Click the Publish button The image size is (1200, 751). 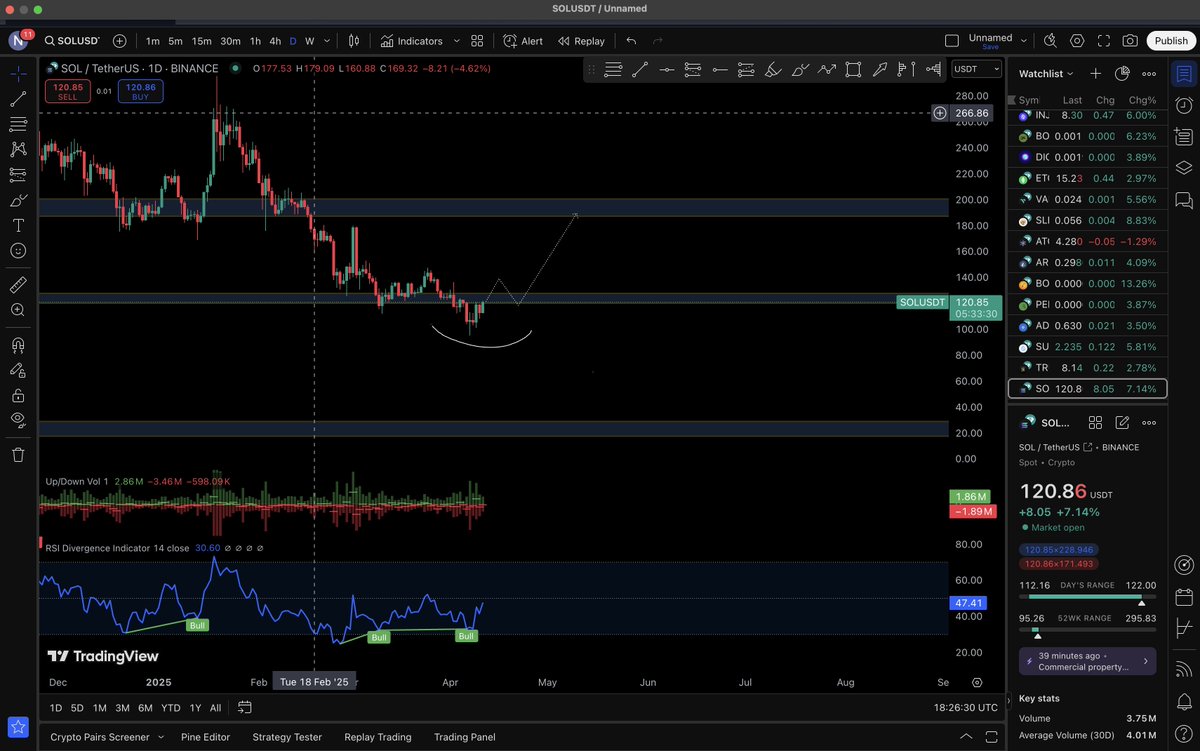point(1171,41)
